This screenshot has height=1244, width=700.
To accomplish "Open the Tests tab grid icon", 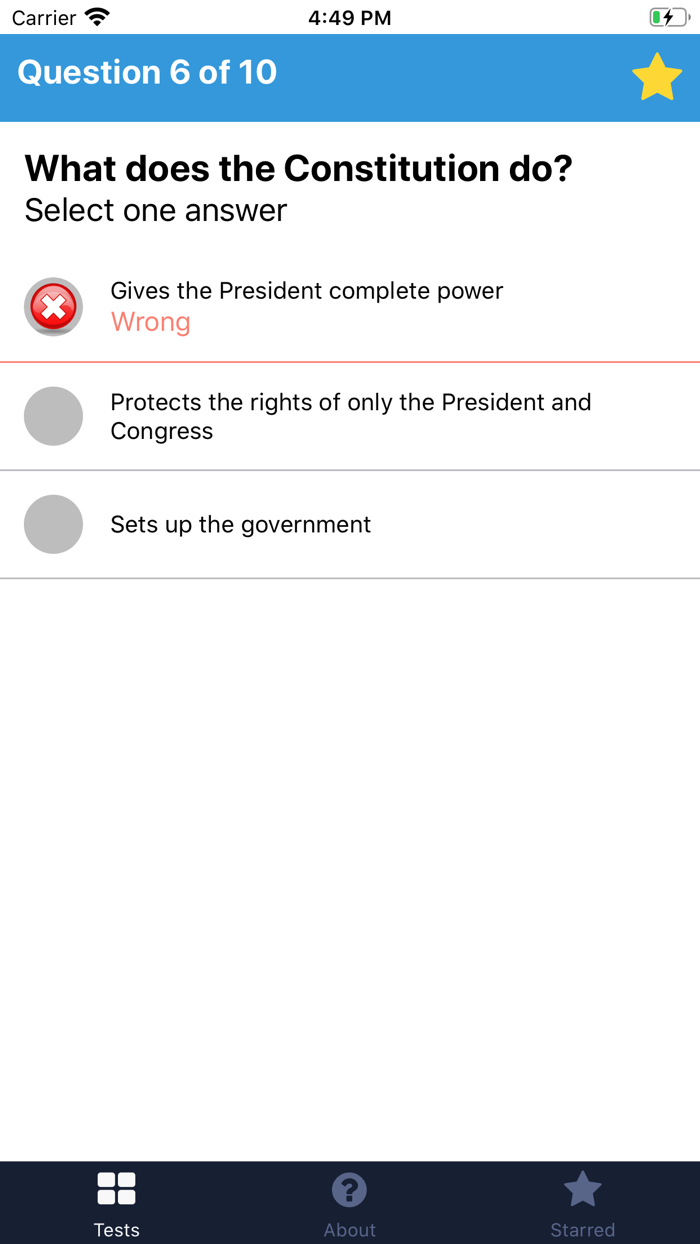I will (116, 1188).
